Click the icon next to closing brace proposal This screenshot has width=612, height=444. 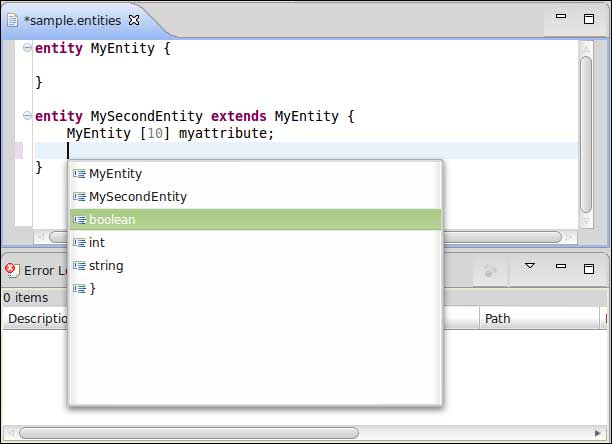point(79,289)
